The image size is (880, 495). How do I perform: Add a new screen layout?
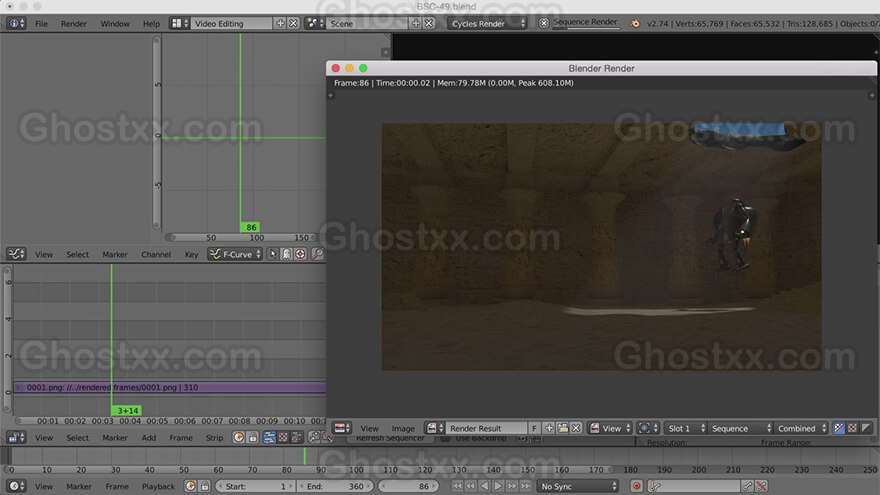click(280, 24)
